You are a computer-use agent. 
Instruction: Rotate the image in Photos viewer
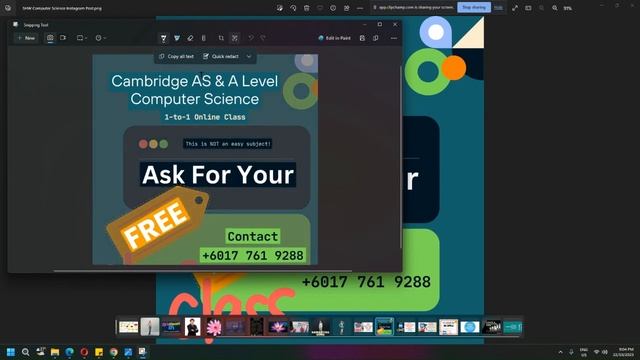[x=293, y=8]
